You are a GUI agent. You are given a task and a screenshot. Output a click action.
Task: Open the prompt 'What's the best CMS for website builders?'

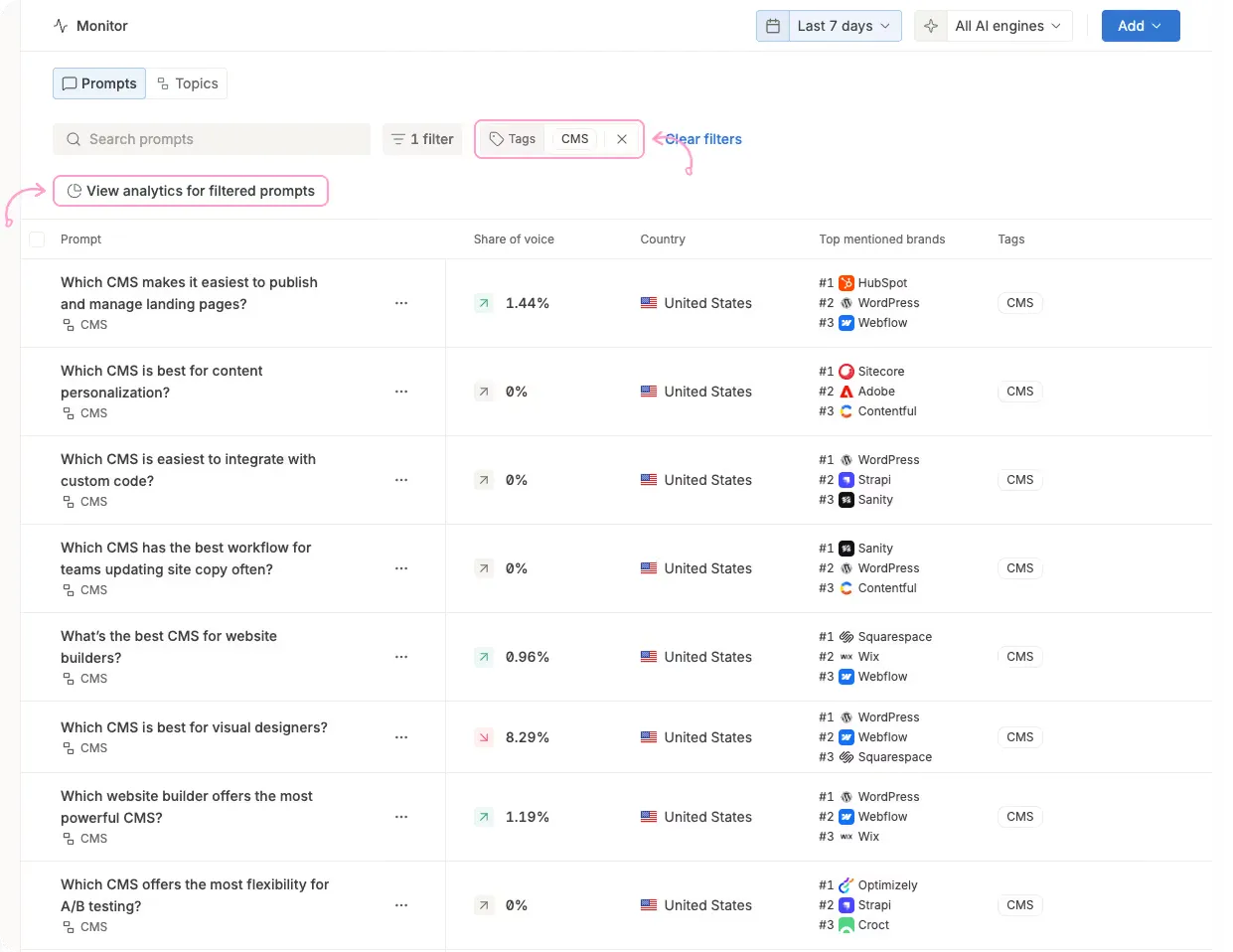[x=169, y=647]
